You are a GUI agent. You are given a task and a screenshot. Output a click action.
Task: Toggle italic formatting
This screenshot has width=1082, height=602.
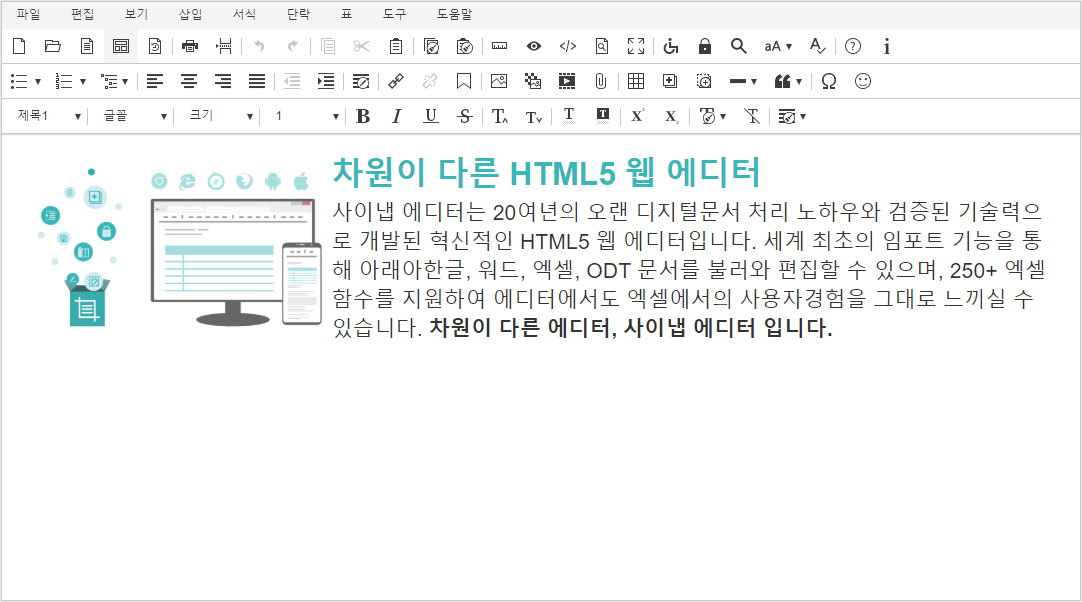pos(397,116)
